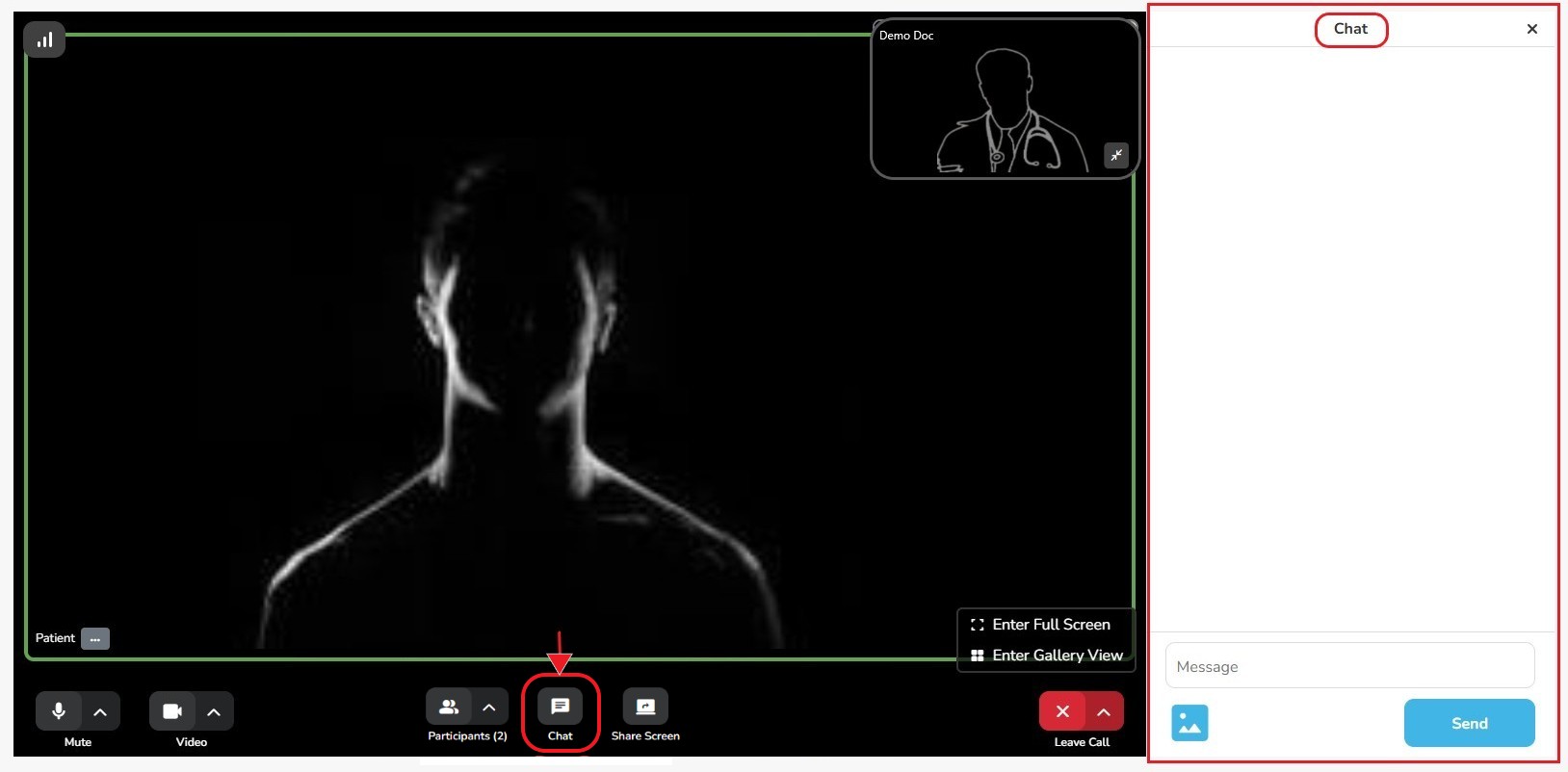The height and width of the screenshot is (772, 1568).
Task: Attach an image to chat
Action: (1189, 723)
